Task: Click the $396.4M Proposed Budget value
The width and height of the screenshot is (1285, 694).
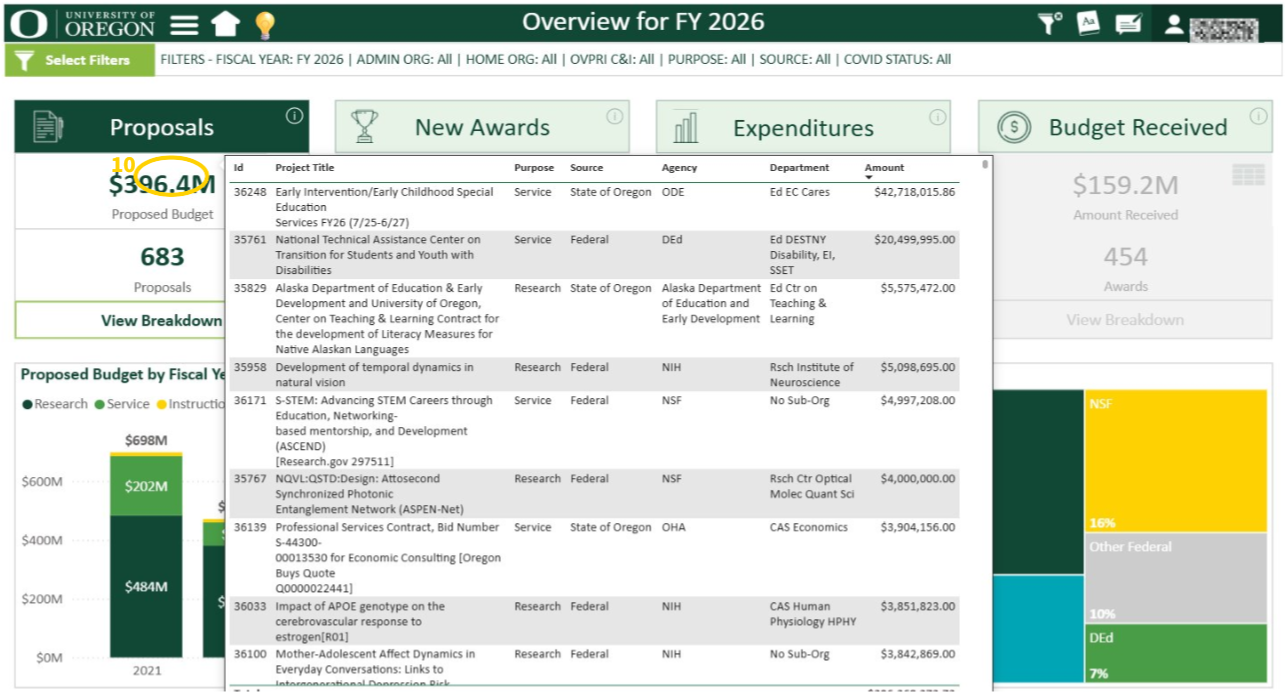Action: pyautogui.click(x=162, y=184)
